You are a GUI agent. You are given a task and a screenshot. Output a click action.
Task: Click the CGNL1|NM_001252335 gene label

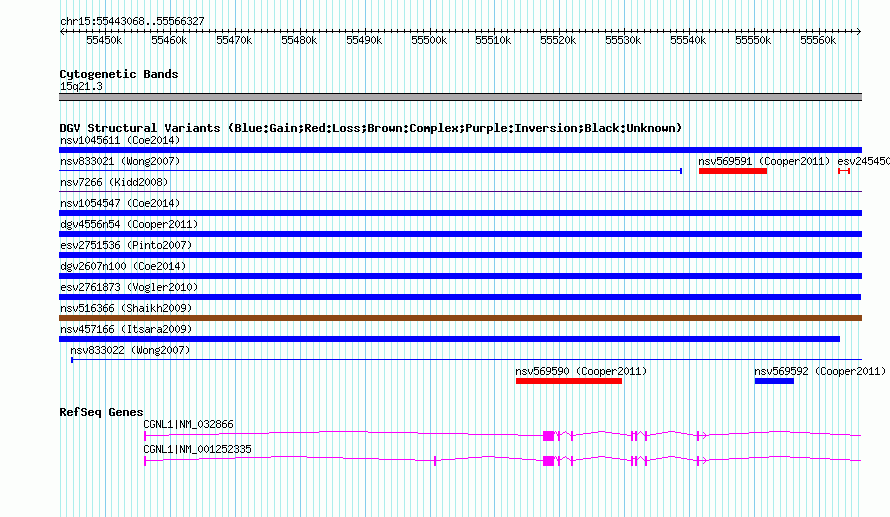pos(197,449)
